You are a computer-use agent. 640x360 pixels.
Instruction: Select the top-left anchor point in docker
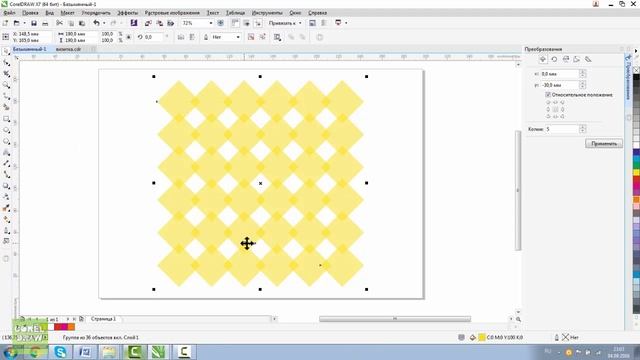click(x=548, y=102)
